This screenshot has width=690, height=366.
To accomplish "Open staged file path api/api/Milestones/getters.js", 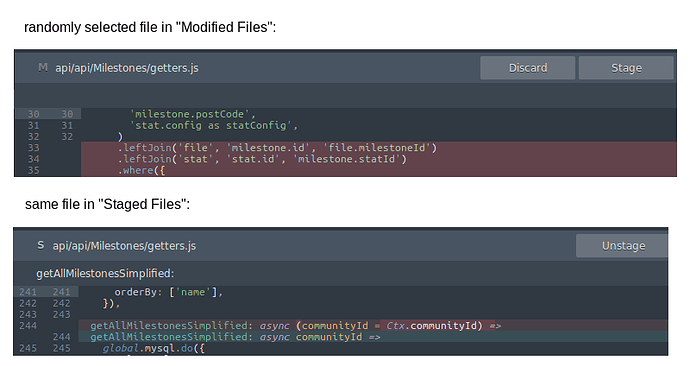I will tap(124, 246).
